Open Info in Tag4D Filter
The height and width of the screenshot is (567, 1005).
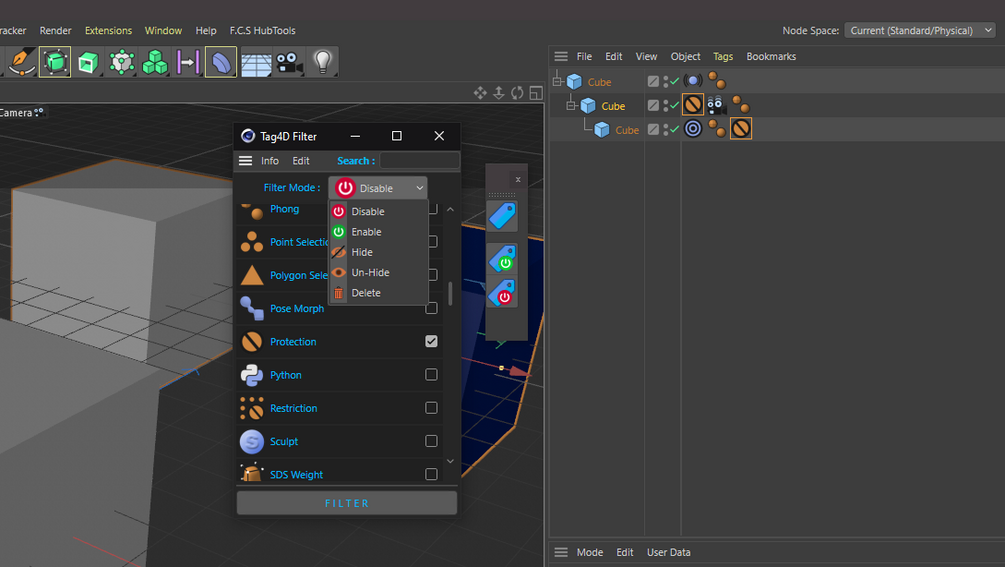point(270,161)
